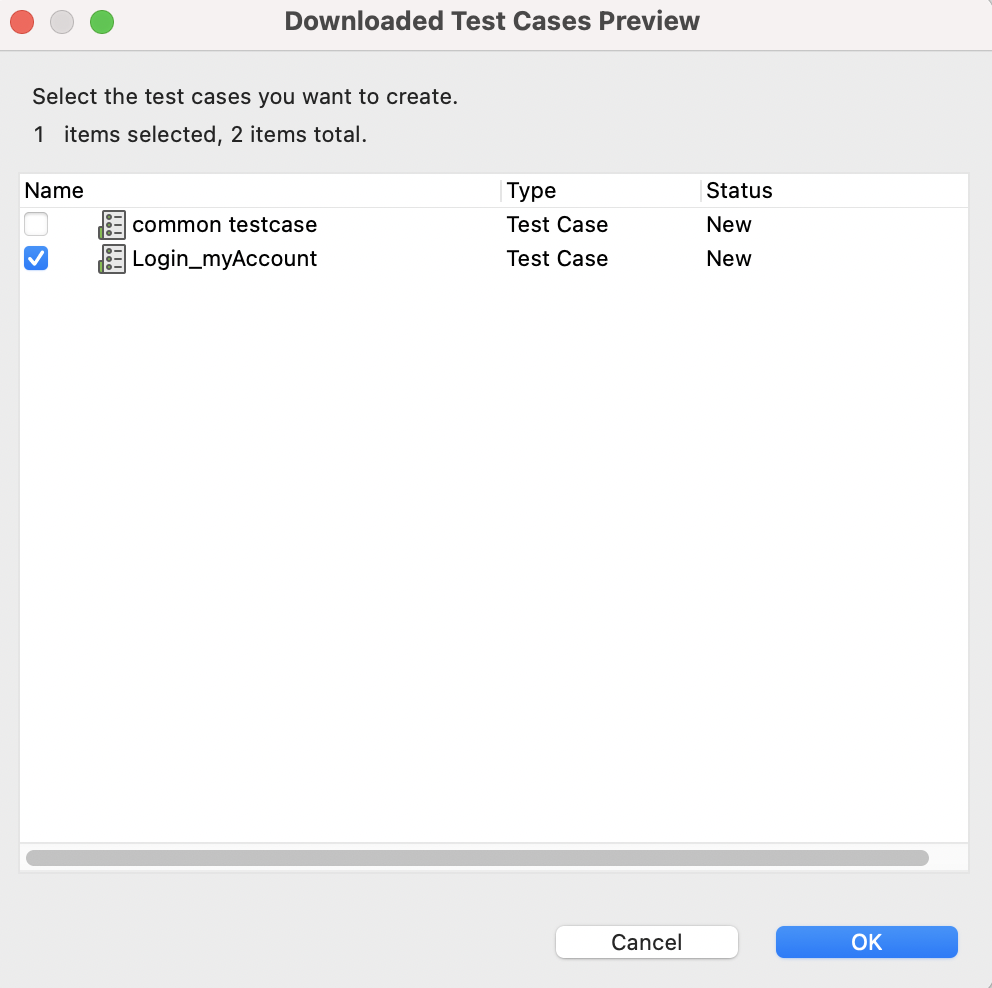Viewport: 992px width, 988px height.
Task: Click the dialog title Downloaded Test Cases Preview
Action: click(492, 20)
